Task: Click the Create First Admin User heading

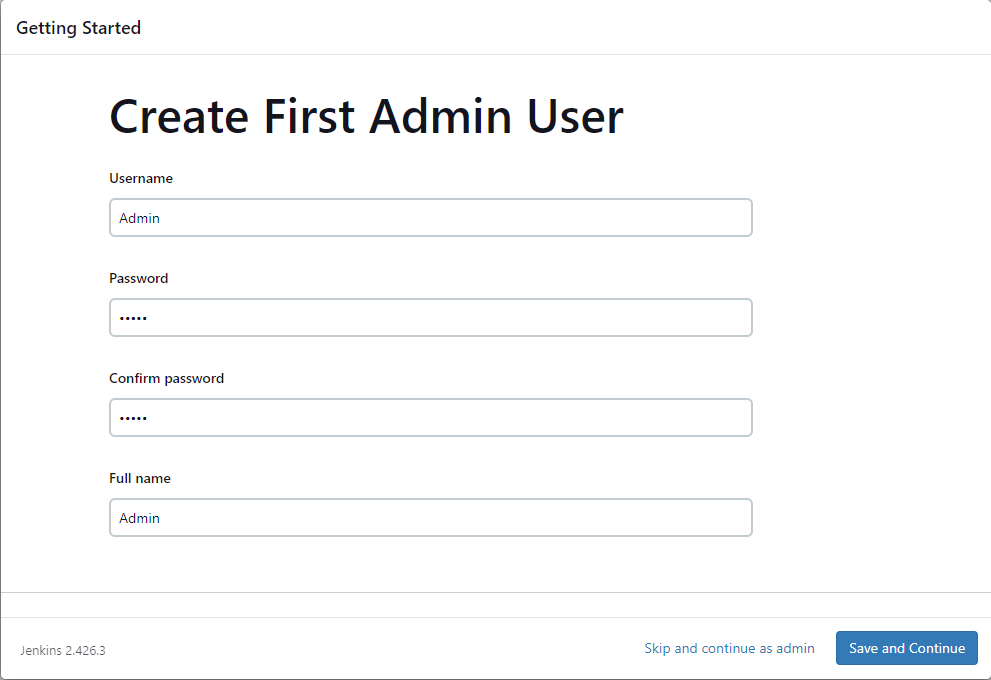Action: [366, 116]
